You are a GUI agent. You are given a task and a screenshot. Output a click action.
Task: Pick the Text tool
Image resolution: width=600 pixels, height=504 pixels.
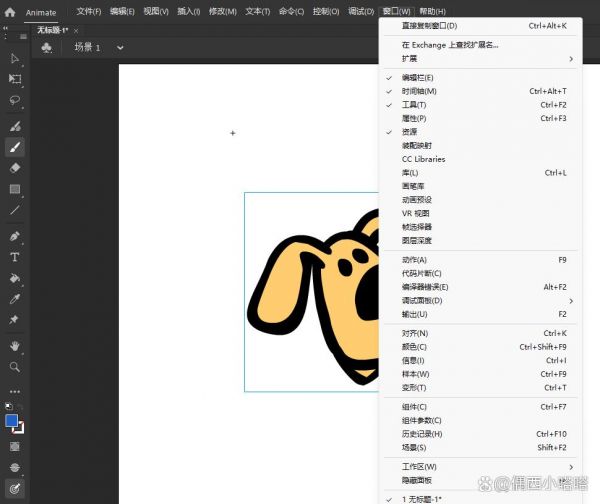pyautogui.click(x=15, y=257)
